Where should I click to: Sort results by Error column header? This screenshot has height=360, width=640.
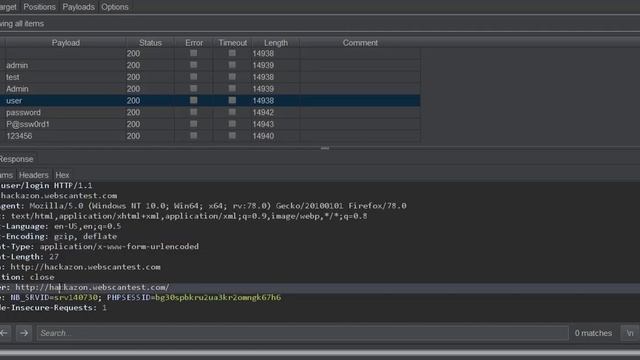194,43
